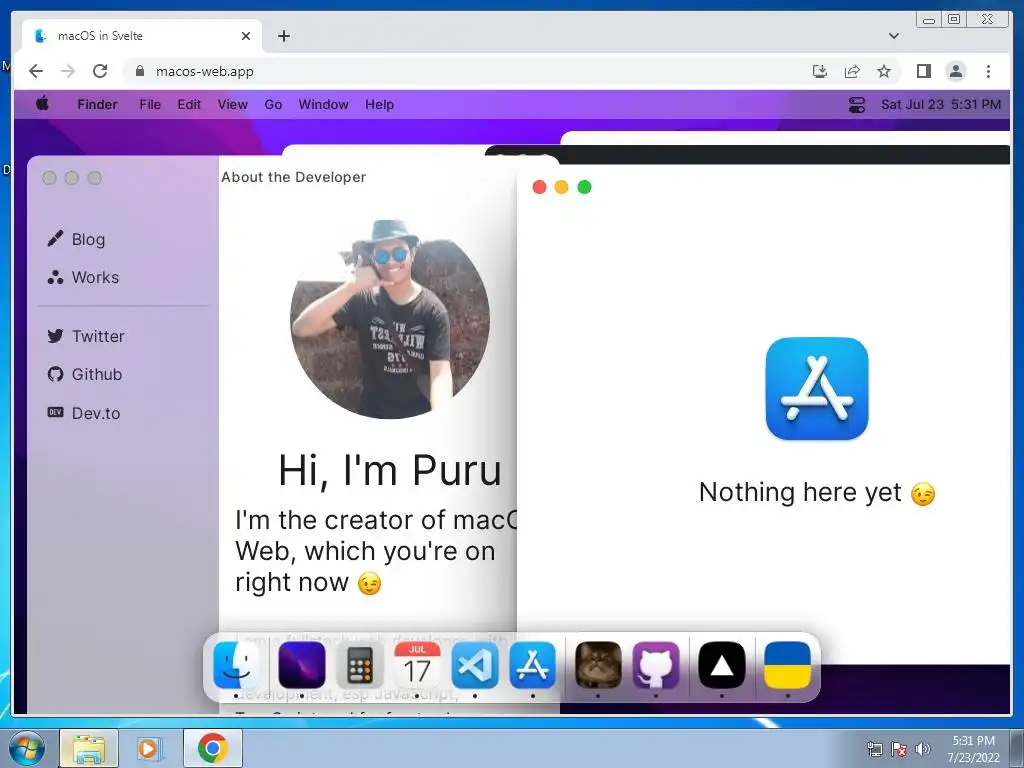This screenshot has width=1024, height=768.
Task: Visit the Dev.to sidebar link
Action: click(x=84, y=413)
